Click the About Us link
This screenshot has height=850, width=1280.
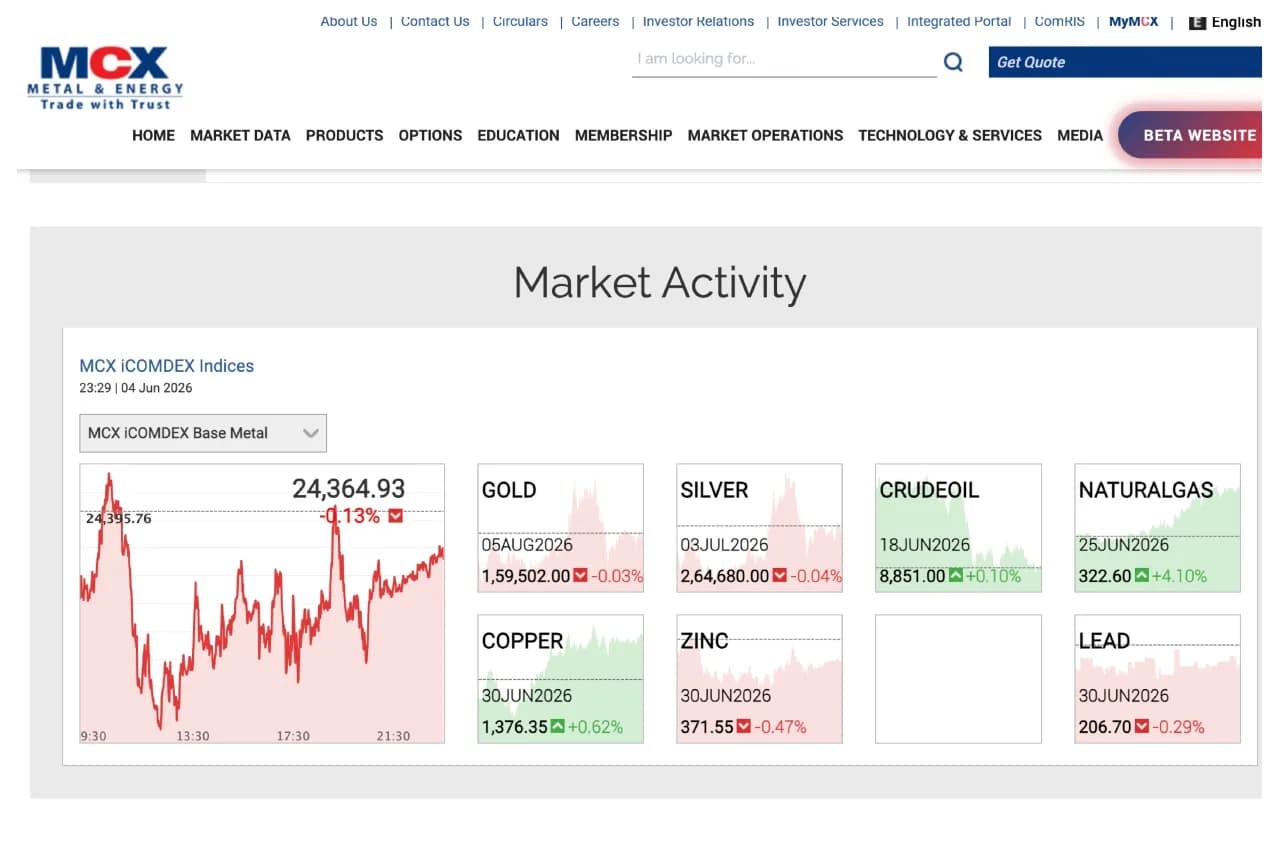pyautogui.click(x=349, y=21)
